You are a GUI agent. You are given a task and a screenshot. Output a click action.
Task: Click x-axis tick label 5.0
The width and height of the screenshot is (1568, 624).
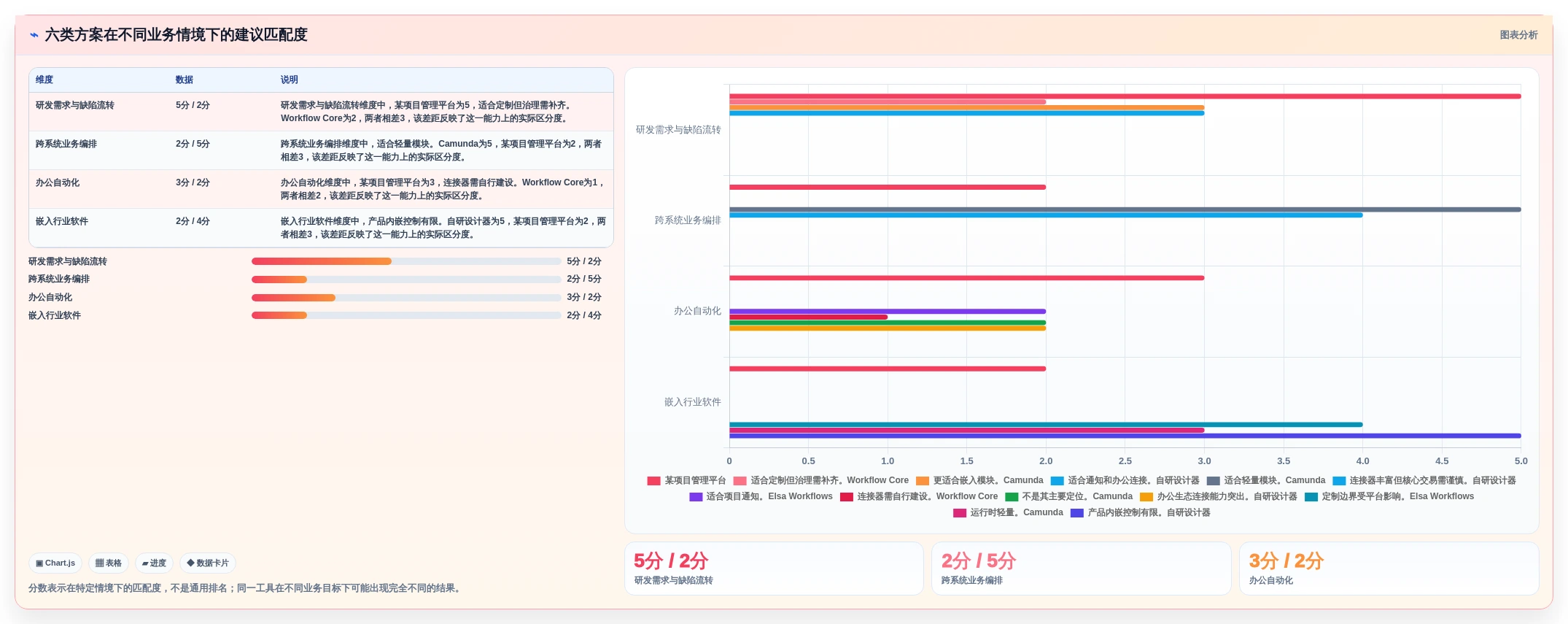1521,461
